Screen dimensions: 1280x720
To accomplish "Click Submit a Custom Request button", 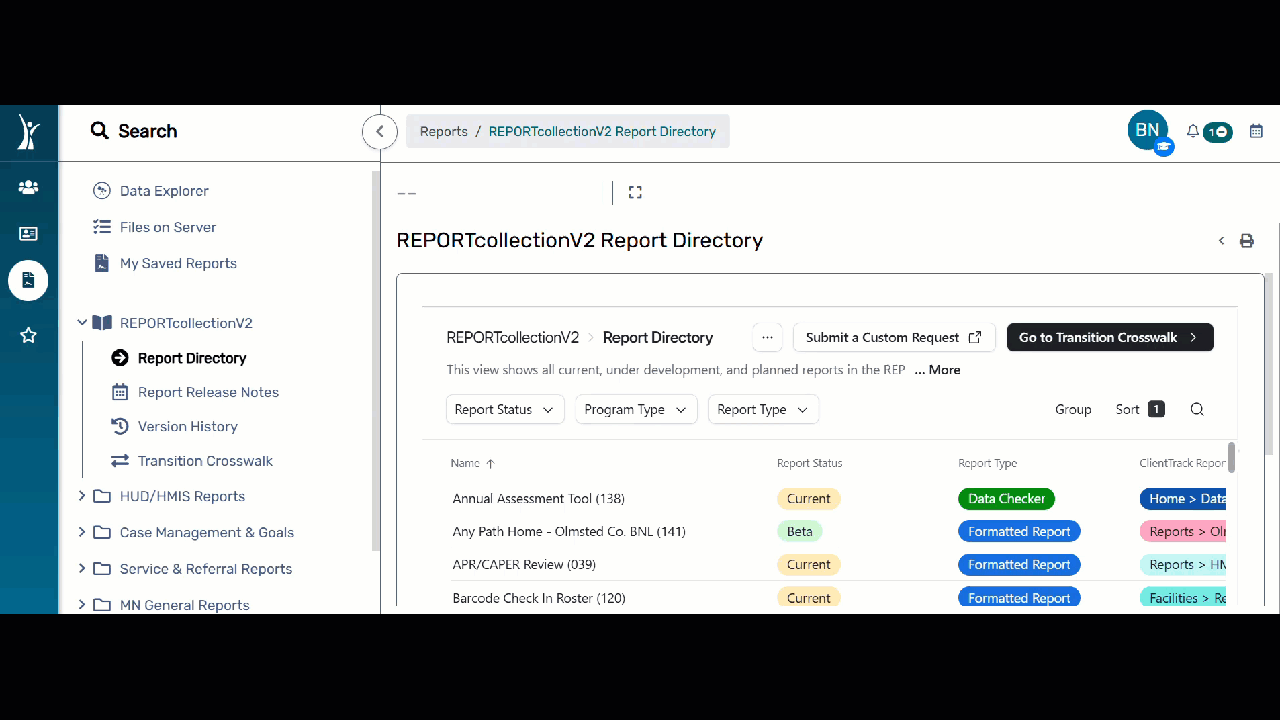I will click(893, 337).
